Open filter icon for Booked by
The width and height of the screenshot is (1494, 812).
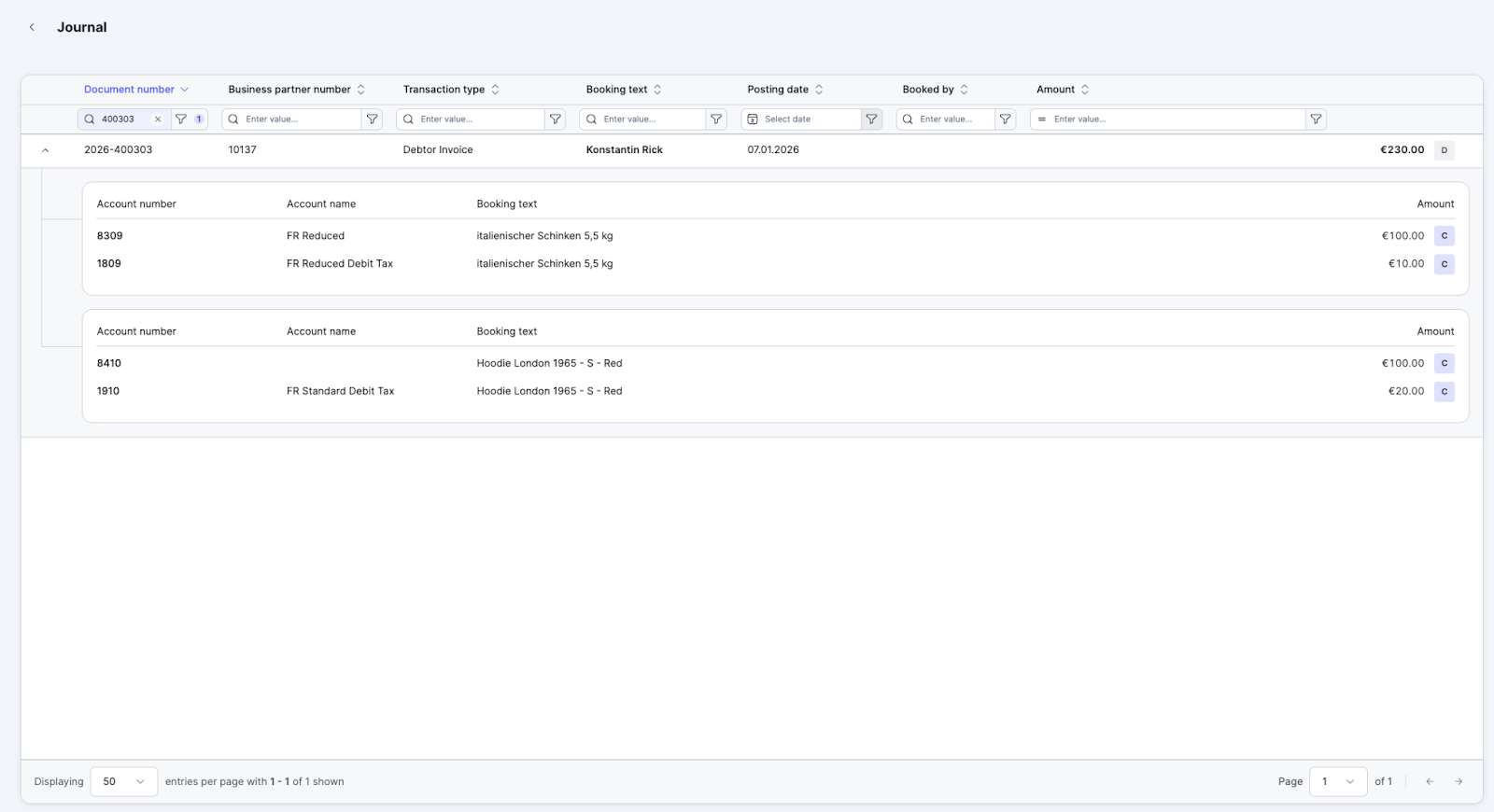pyautogui.click(x=1005, y=119)
